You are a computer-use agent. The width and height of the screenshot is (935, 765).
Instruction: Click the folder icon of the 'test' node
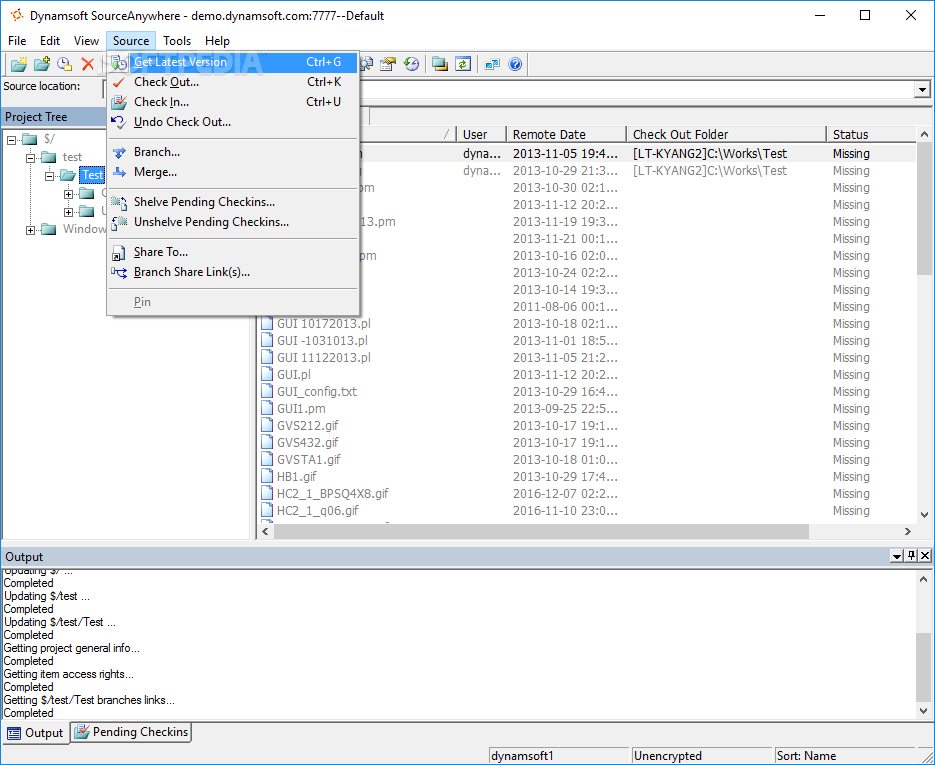tap(49, 157)
